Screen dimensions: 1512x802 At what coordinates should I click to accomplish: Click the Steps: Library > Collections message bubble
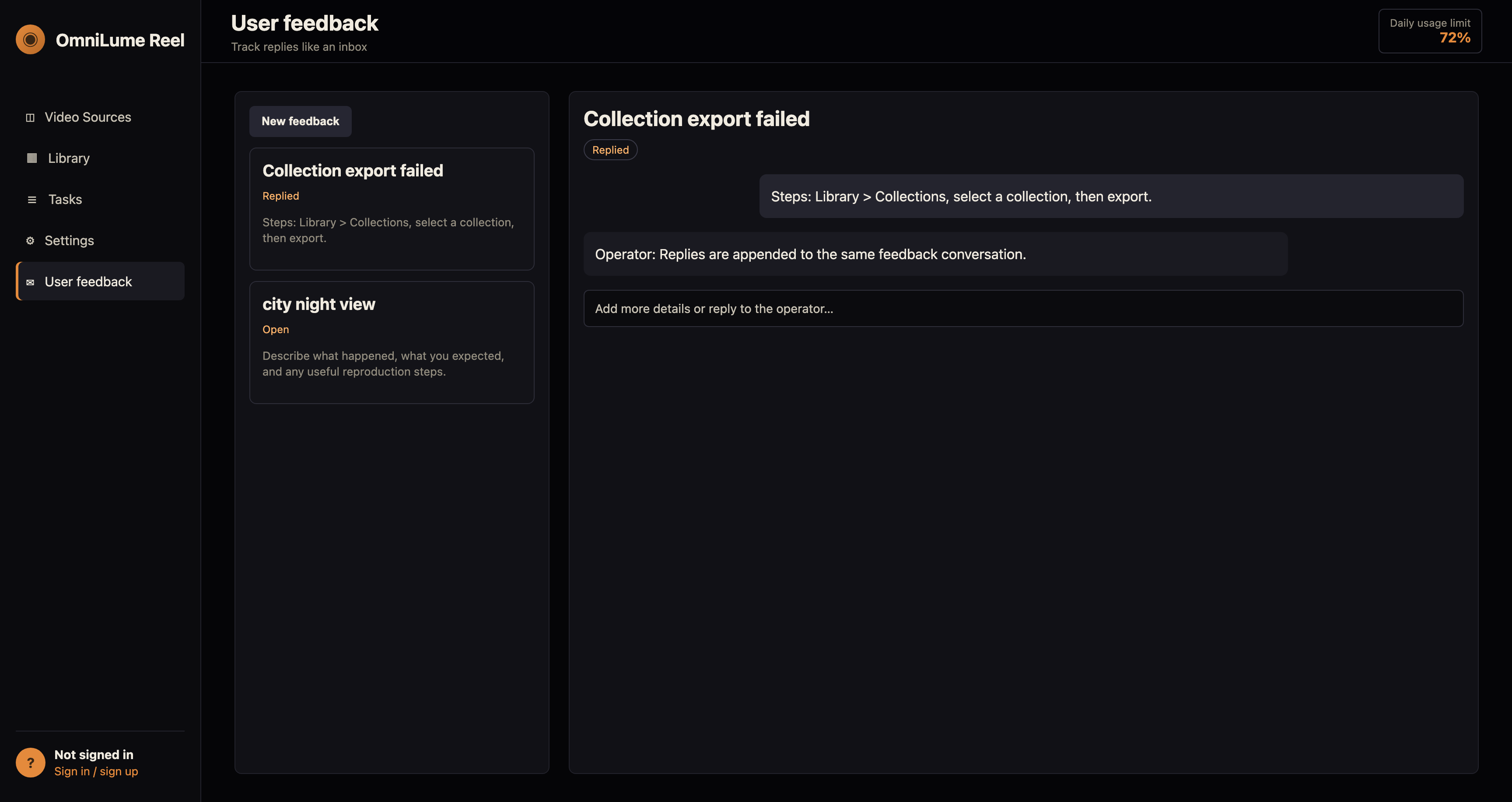(x=1111, y=196)
